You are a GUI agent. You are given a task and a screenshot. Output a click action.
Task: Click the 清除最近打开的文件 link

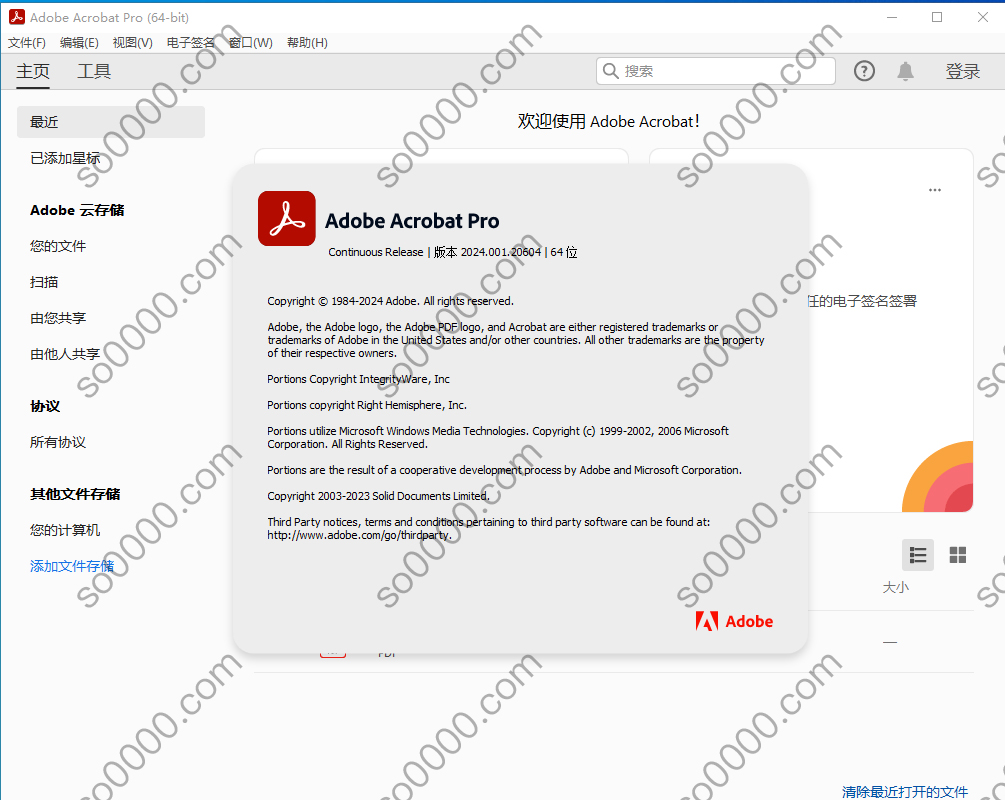pyautogui.click(x=905, y=792)
